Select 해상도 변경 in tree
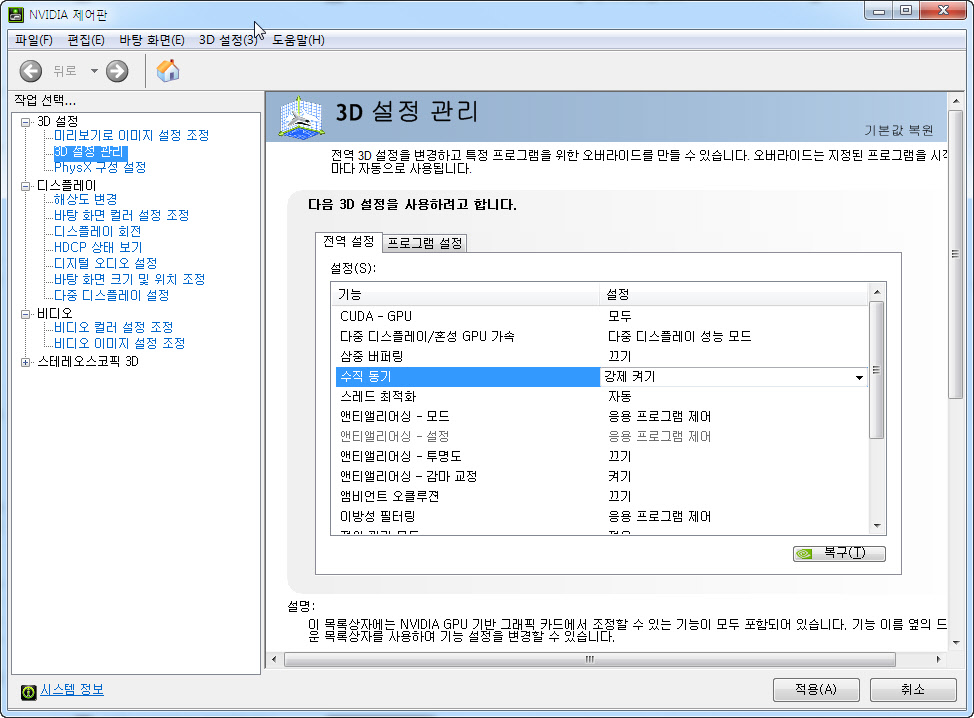974x718 pixels. tap(86, 199)
